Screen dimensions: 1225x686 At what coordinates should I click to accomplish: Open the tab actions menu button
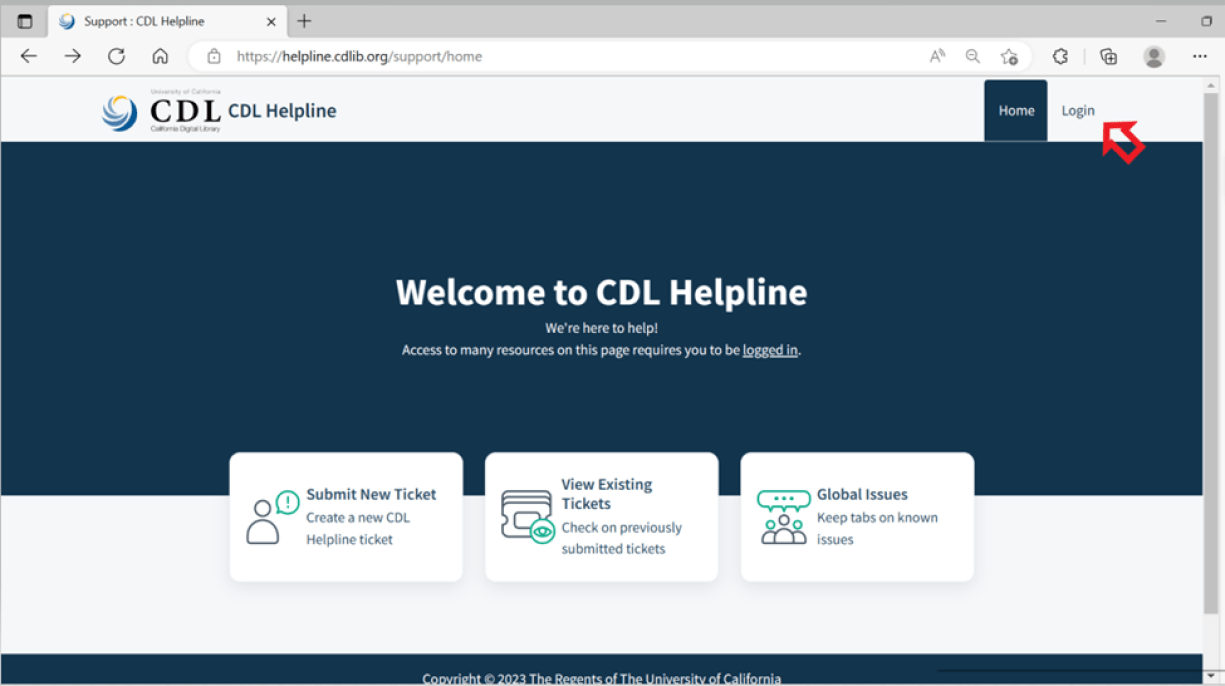[25, 21]
